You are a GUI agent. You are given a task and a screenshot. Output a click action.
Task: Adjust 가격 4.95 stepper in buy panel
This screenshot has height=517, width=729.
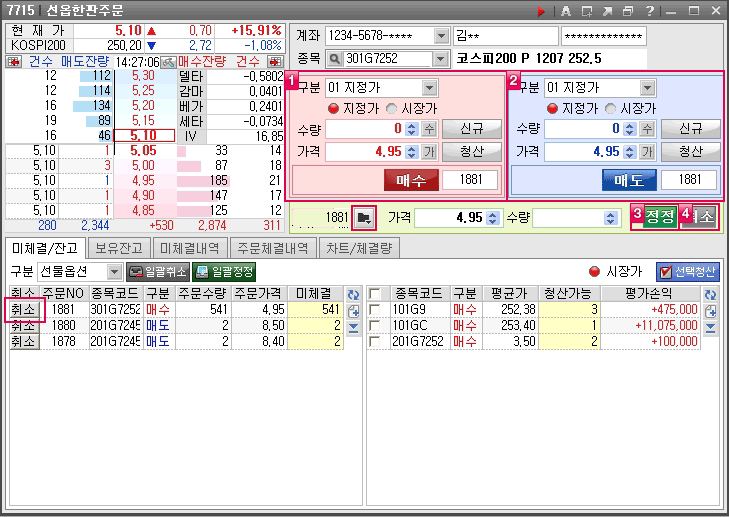(411, 152)
